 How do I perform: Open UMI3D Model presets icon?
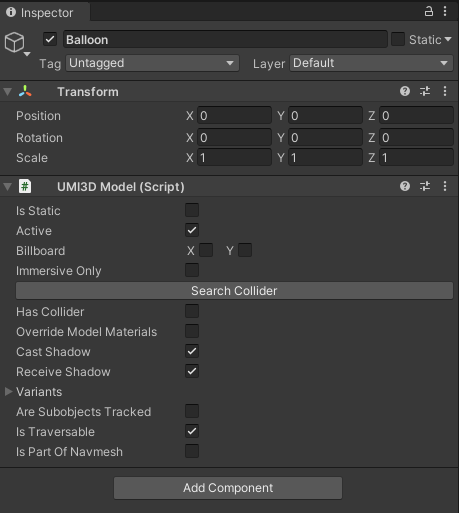tap(425, 186)
